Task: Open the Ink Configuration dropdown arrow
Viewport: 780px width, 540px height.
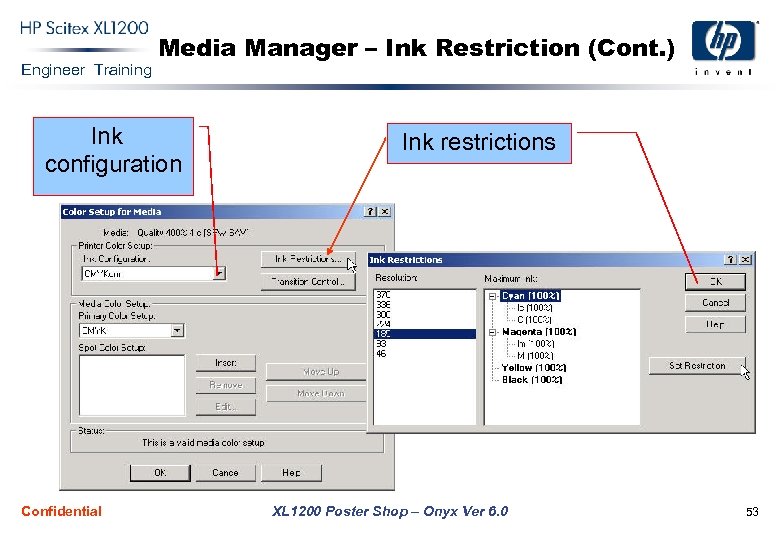Action: 219,273
